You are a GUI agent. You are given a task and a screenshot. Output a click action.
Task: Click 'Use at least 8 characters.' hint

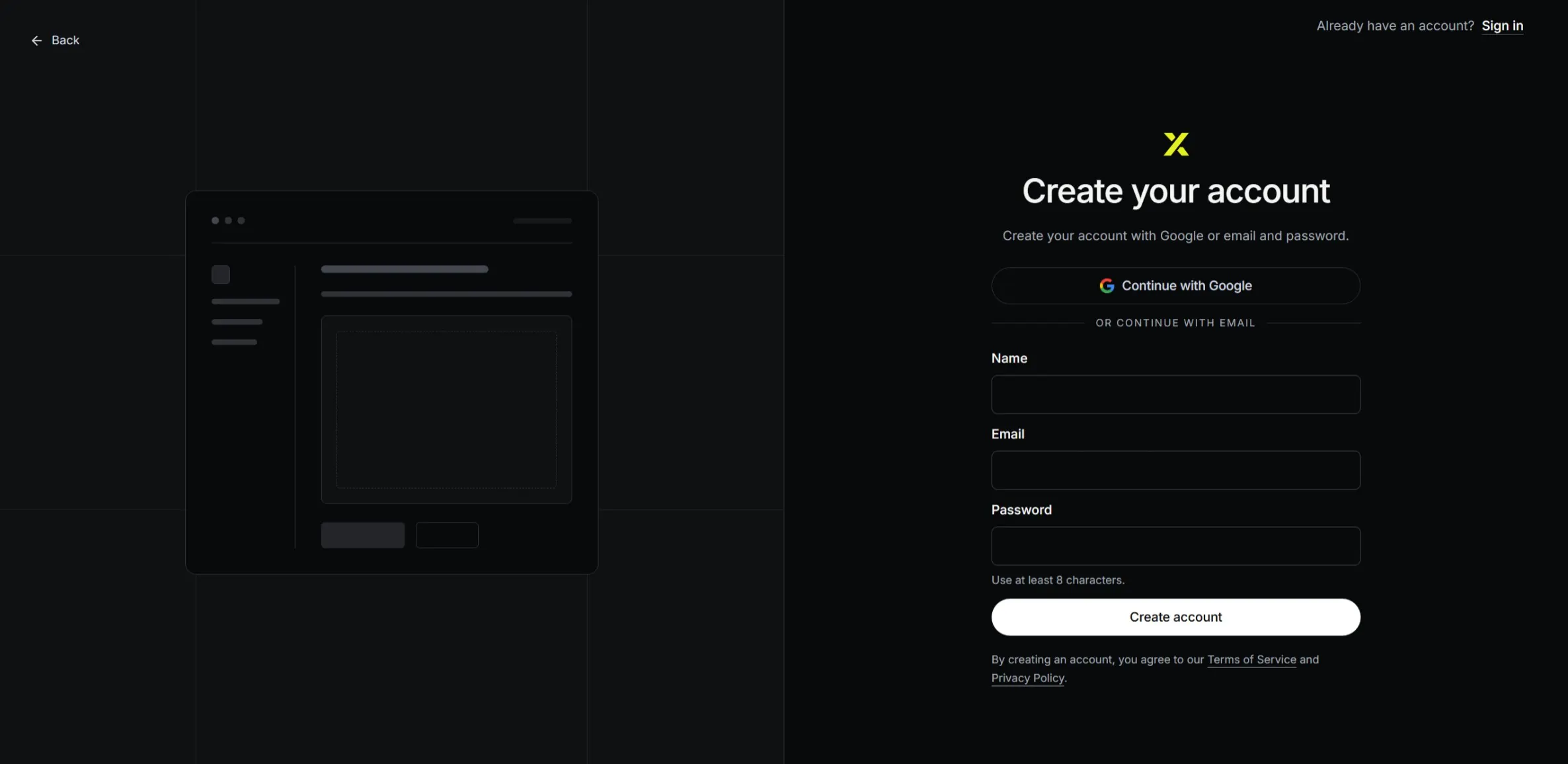tap(1058, 580)
